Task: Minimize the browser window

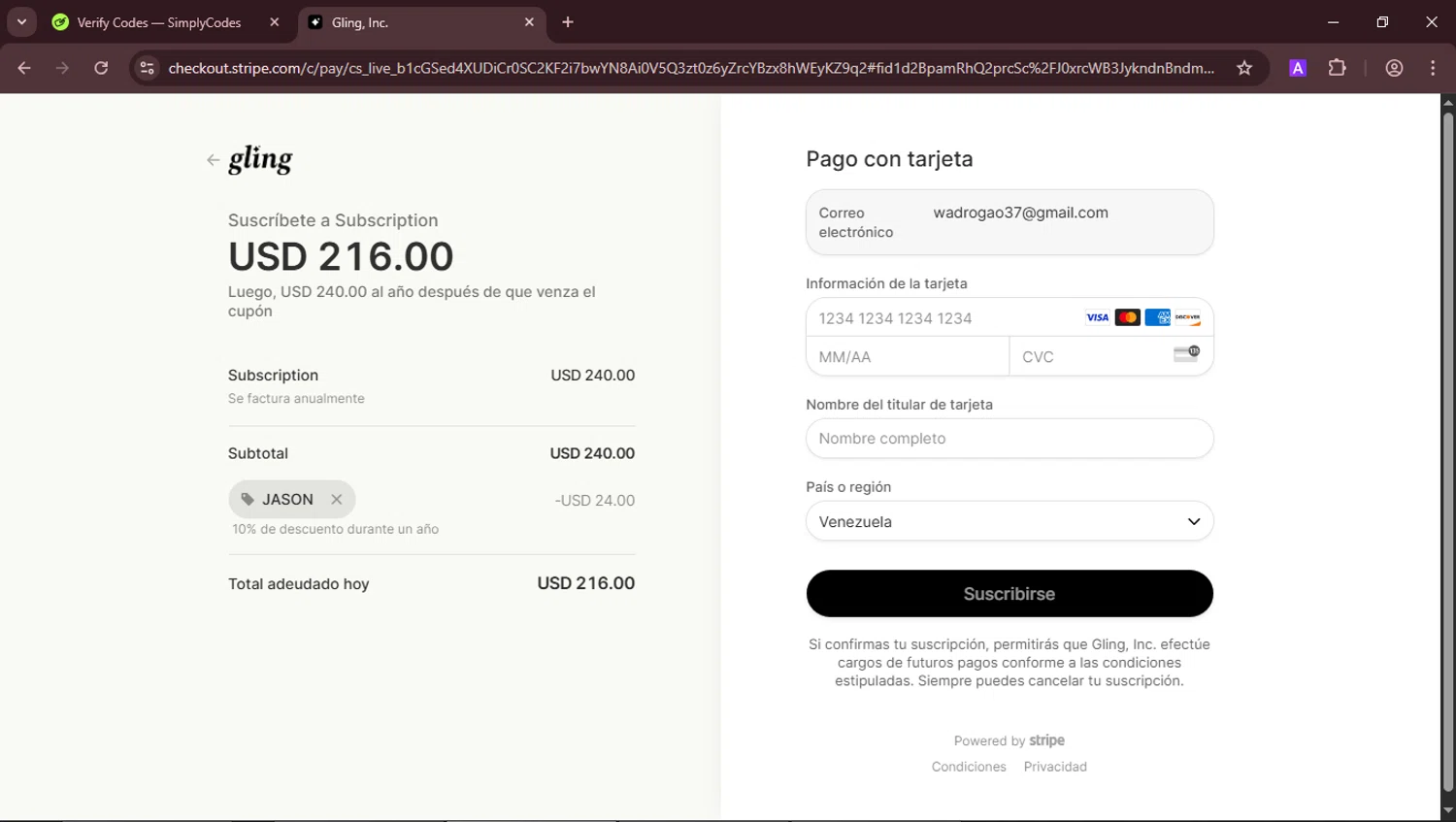Action: click(x=1333, y=22)
